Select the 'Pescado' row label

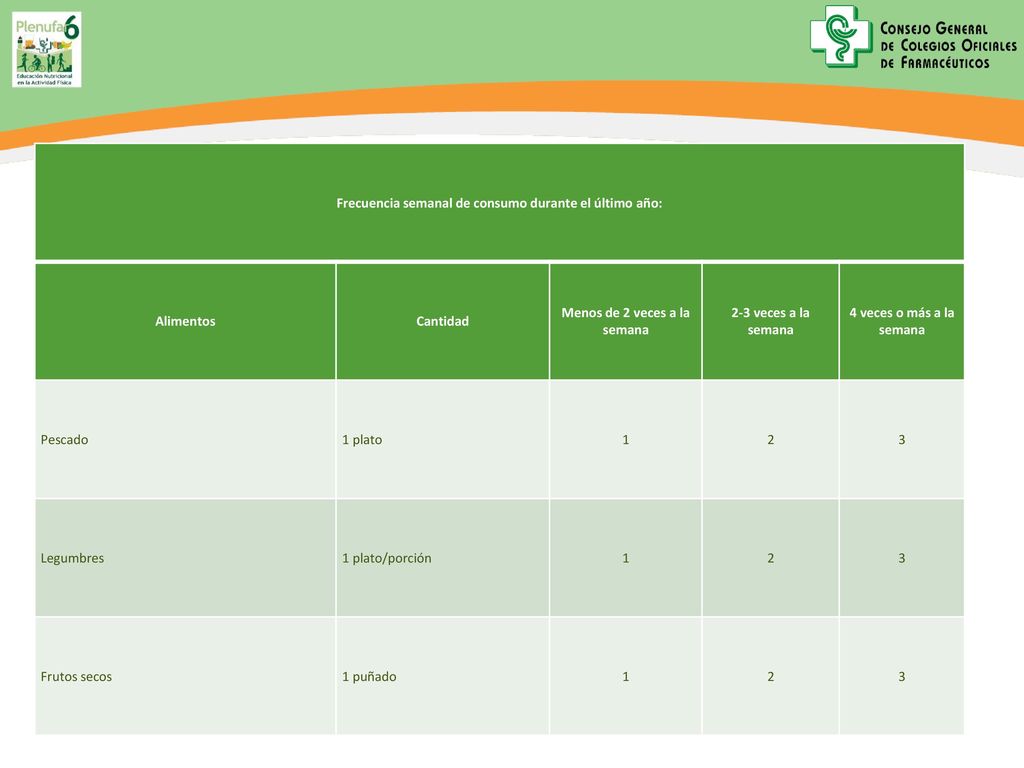coord(65,440)
